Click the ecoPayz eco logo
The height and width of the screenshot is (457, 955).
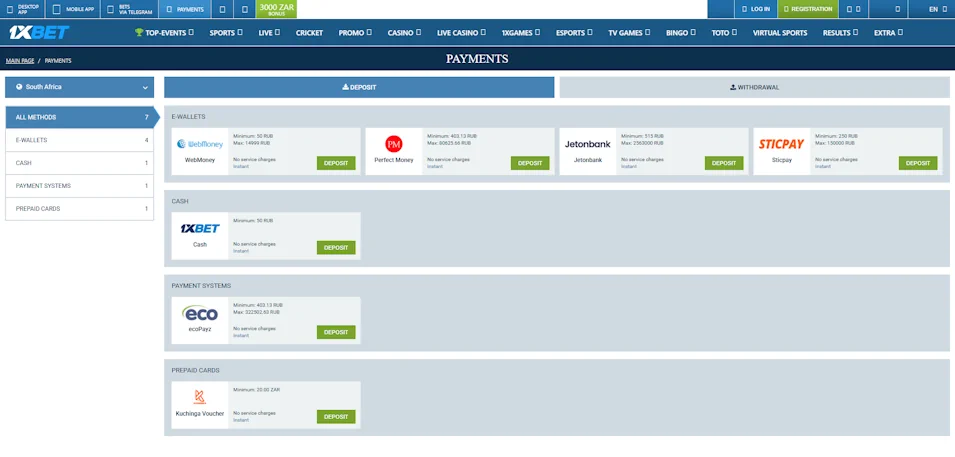(x=200, y=313)
